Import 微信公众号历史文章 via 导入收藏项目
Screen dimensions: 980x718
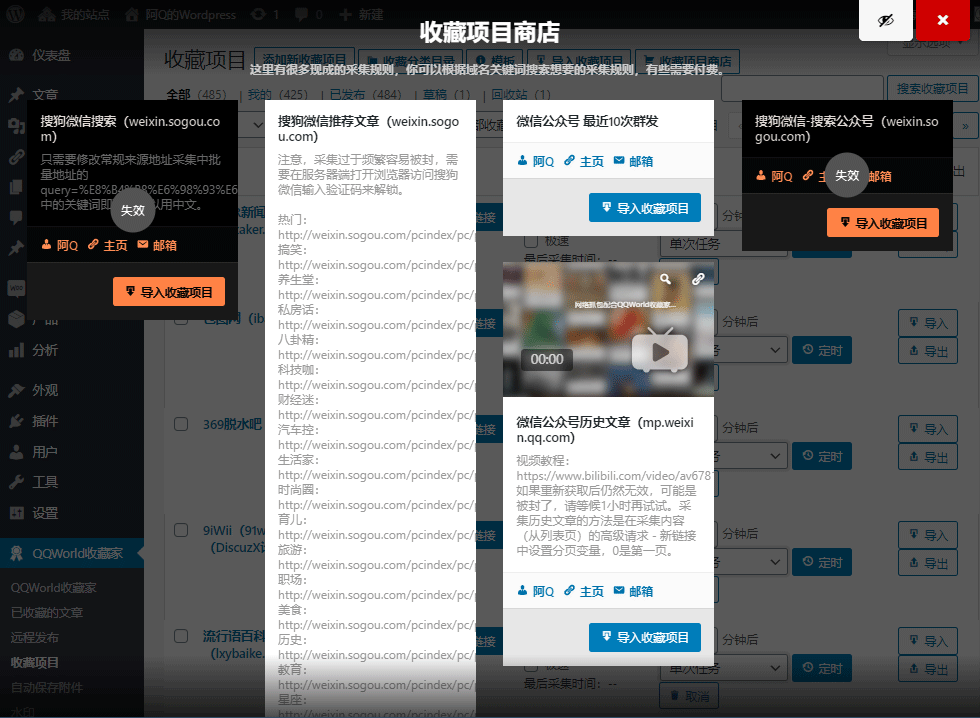point(644,637)
